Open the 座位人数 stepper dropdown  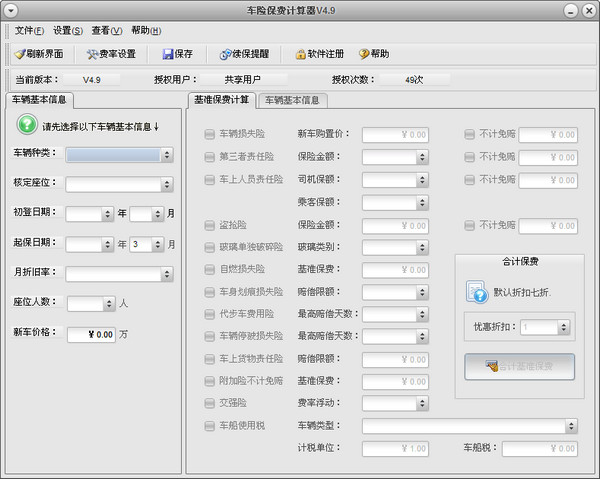click(x=91, y=304)
